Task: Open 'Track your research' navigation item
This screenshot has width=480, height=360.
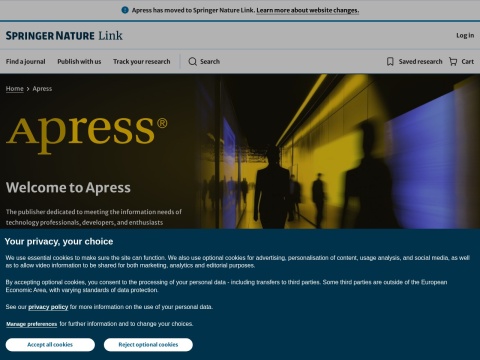Action: pyautogui.click(x=142, y=61)
